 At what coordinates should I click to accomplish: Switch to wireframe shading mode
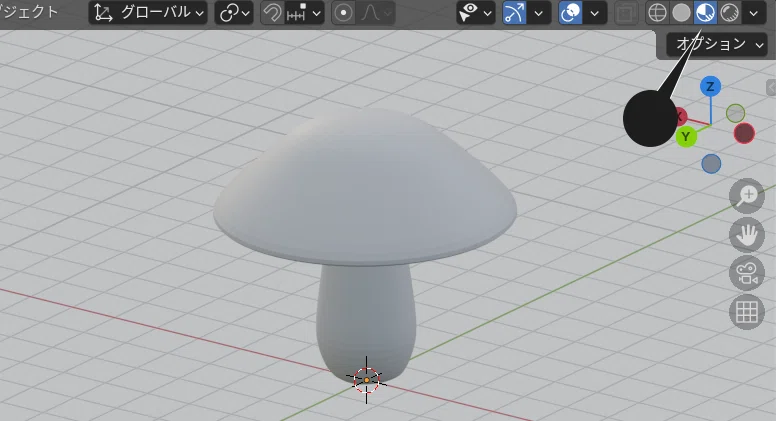coord(657,13)
